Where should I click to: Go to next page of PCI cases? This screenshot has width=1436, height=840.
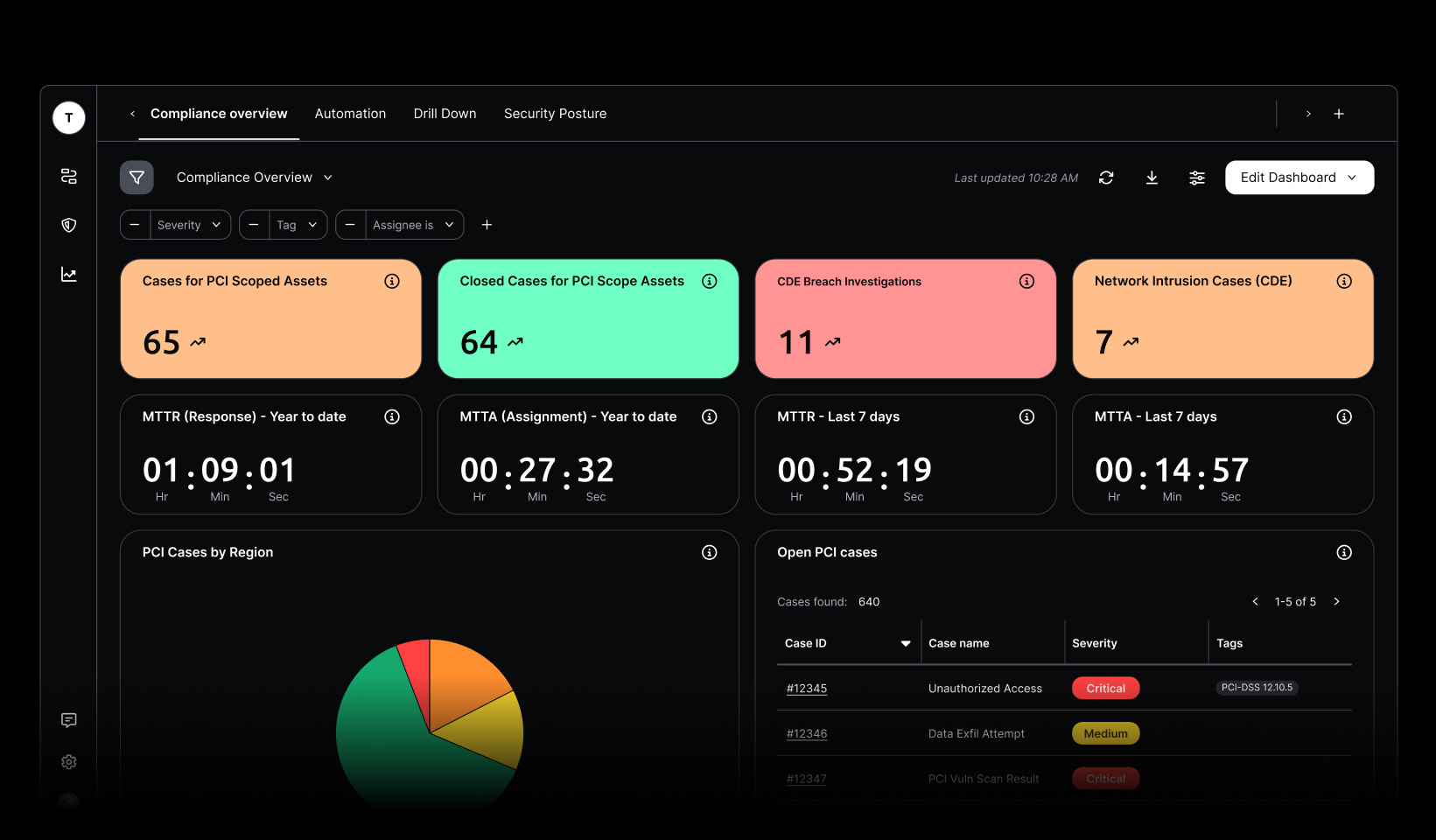(1336, 601)
